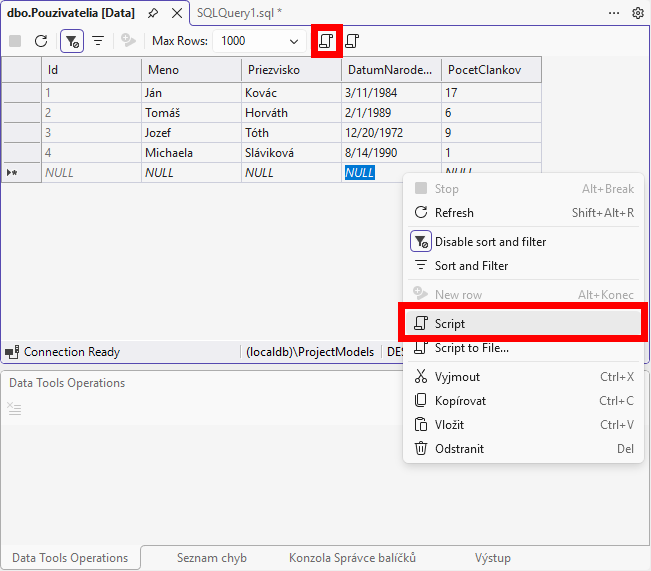Click the cell containing Tóth

291,132
